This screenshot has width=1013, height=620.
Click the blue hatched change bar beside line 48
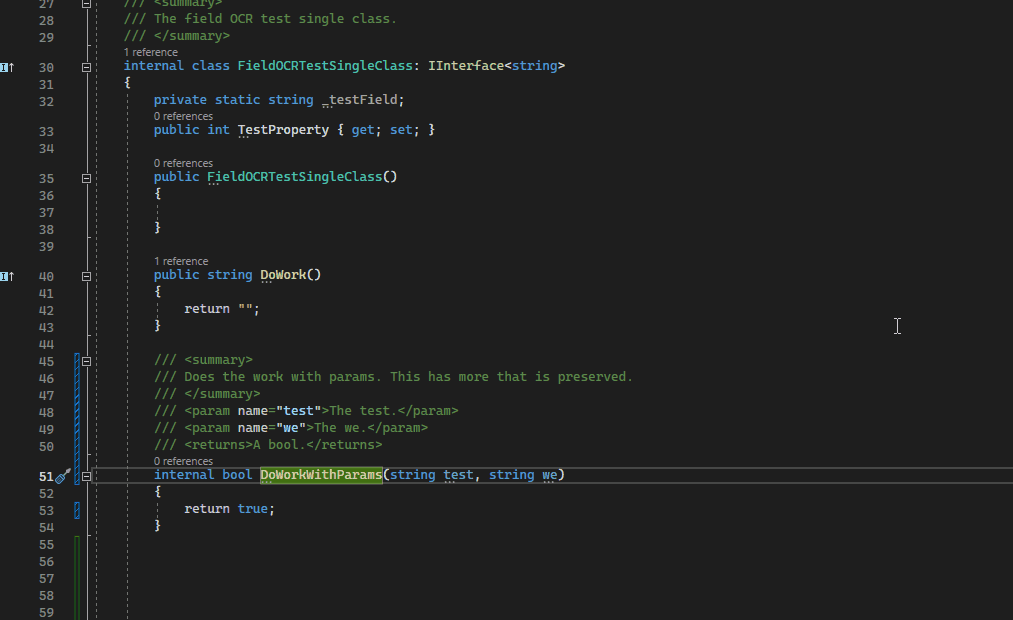[x=77, y=410]
